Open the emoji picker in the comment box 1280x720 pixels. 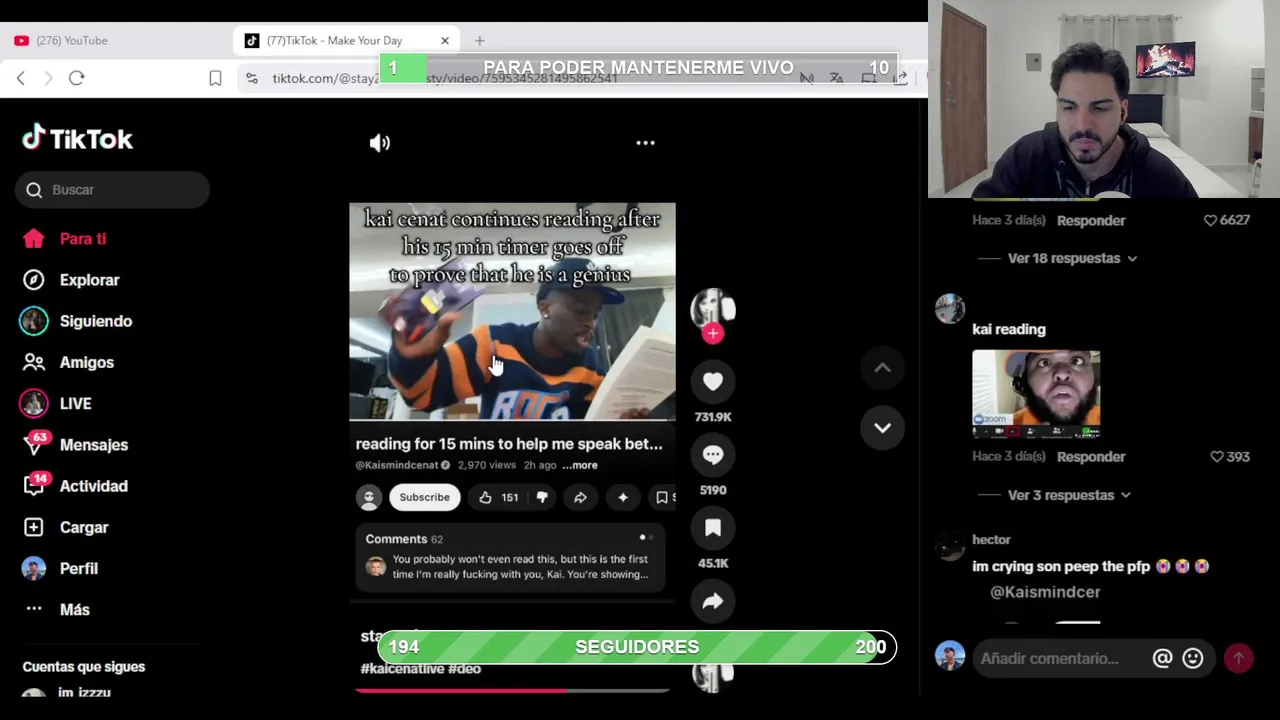[x=1193, y=658]
